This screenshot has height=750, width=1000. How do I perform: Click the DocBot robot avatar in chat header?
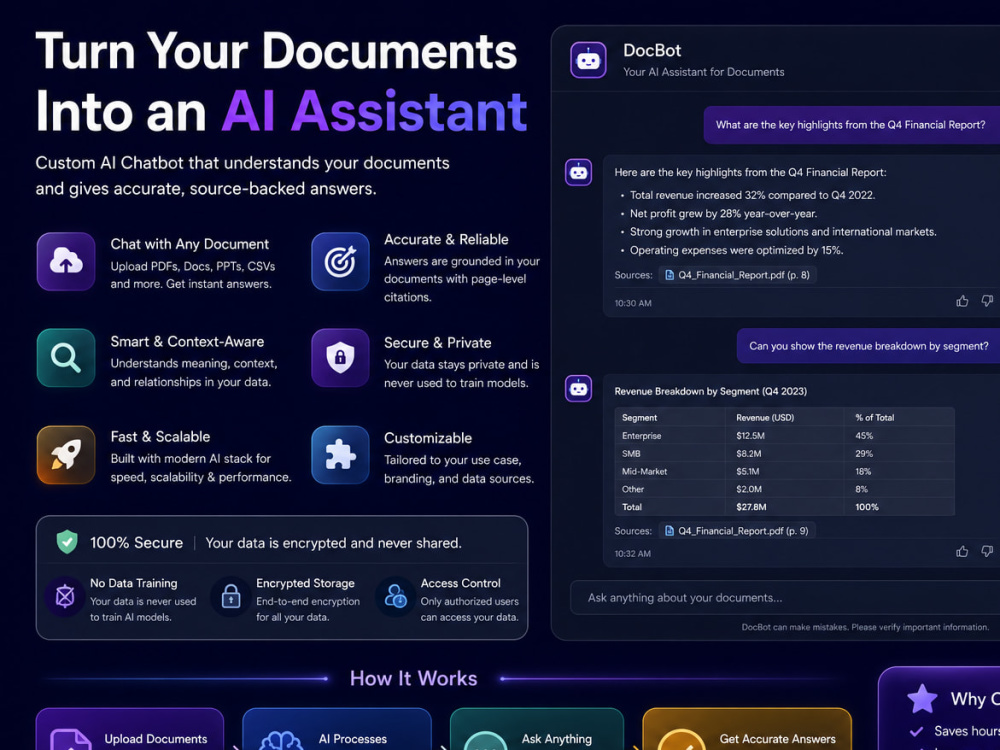[588, 61]
